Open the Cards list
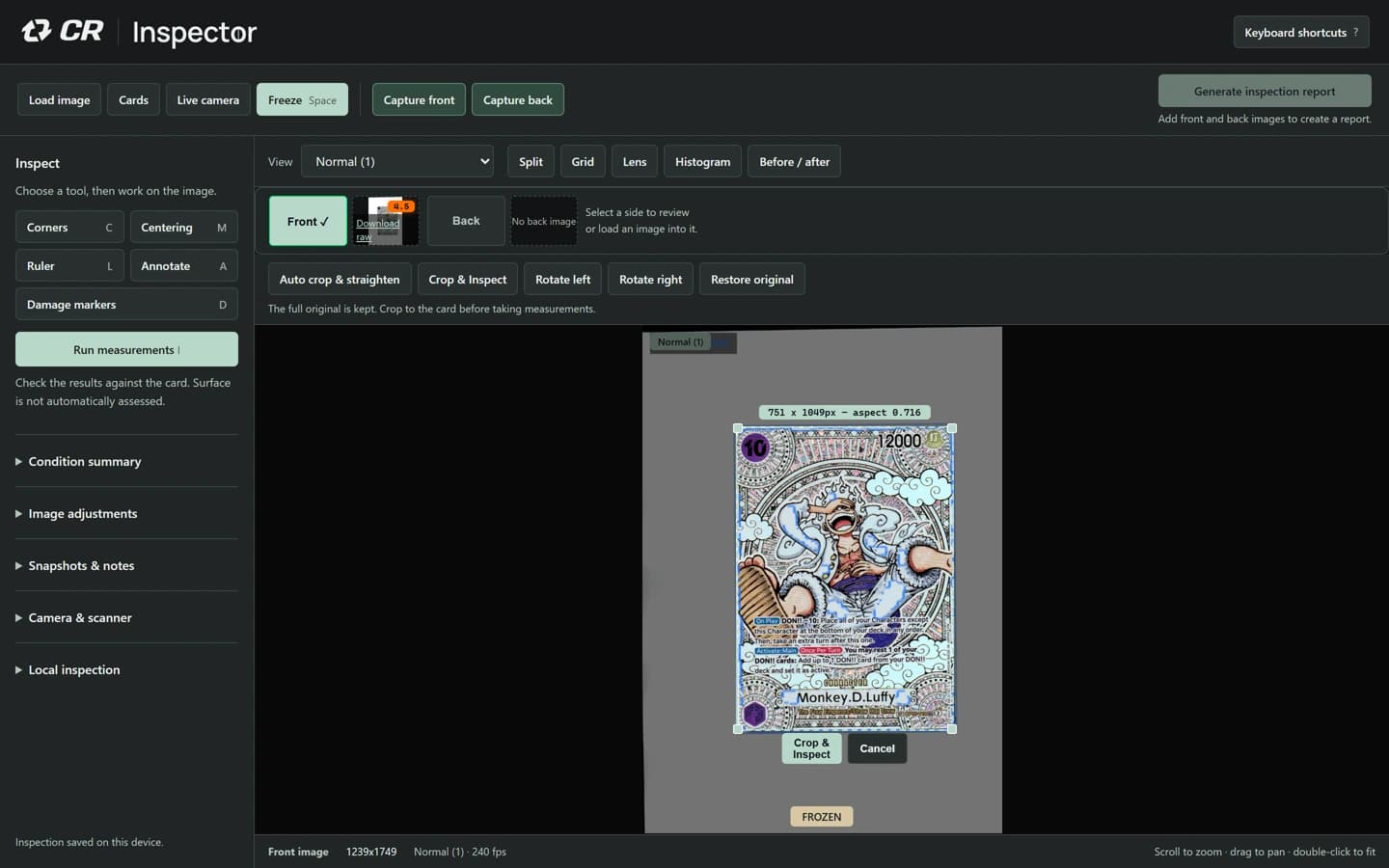The width and height of the screenshot is (1389, 868). [133, 99]
